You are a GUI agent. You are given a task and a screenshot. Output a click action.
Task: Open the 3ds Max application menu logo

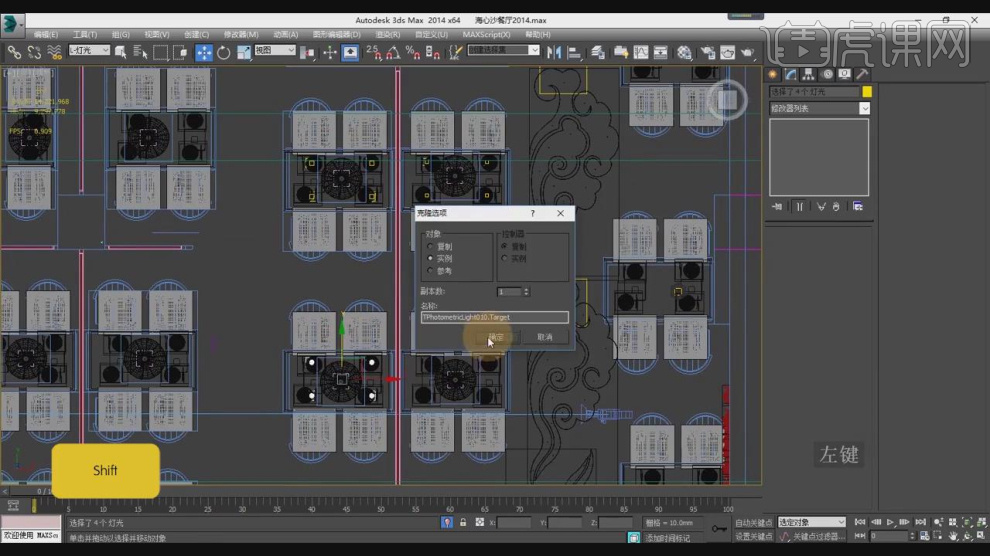tap(11, 24)
